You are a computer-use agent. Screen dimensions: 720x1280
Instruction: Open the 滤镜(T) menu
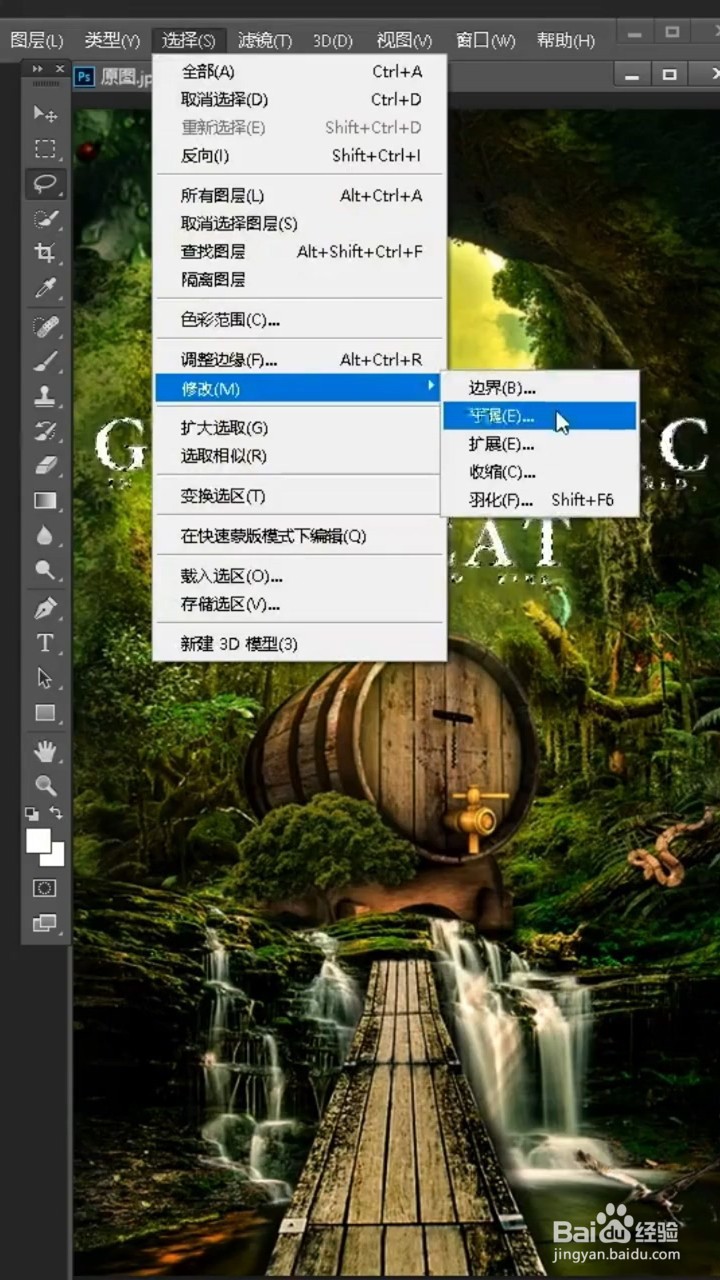pyautogui.click(x=265, y=41)
